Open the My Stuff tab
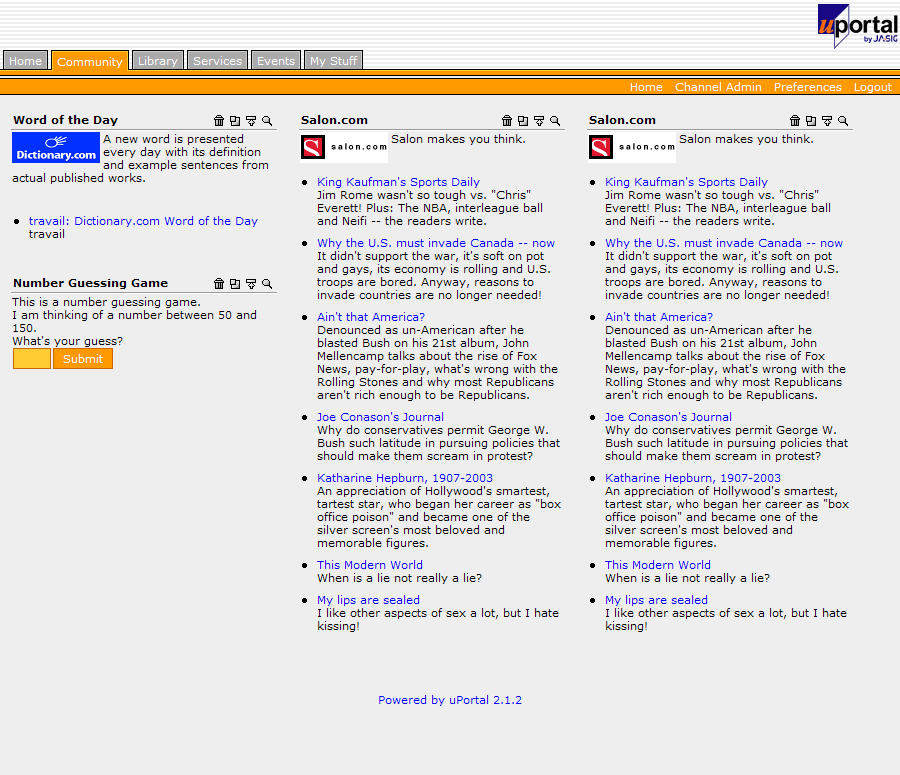Image resolution: width=900 pixels, height=775 pixels. coord(333,60)
